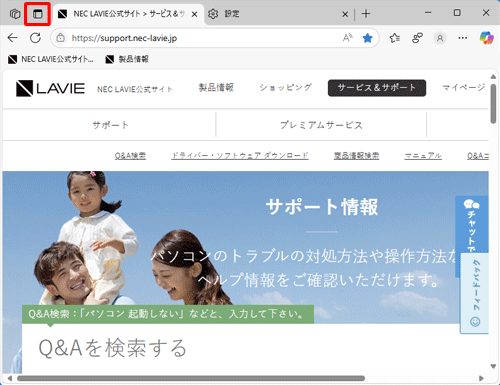Reload the page with refresh icon
Viewport: 500px width, 385px height.
coord(35,38)
